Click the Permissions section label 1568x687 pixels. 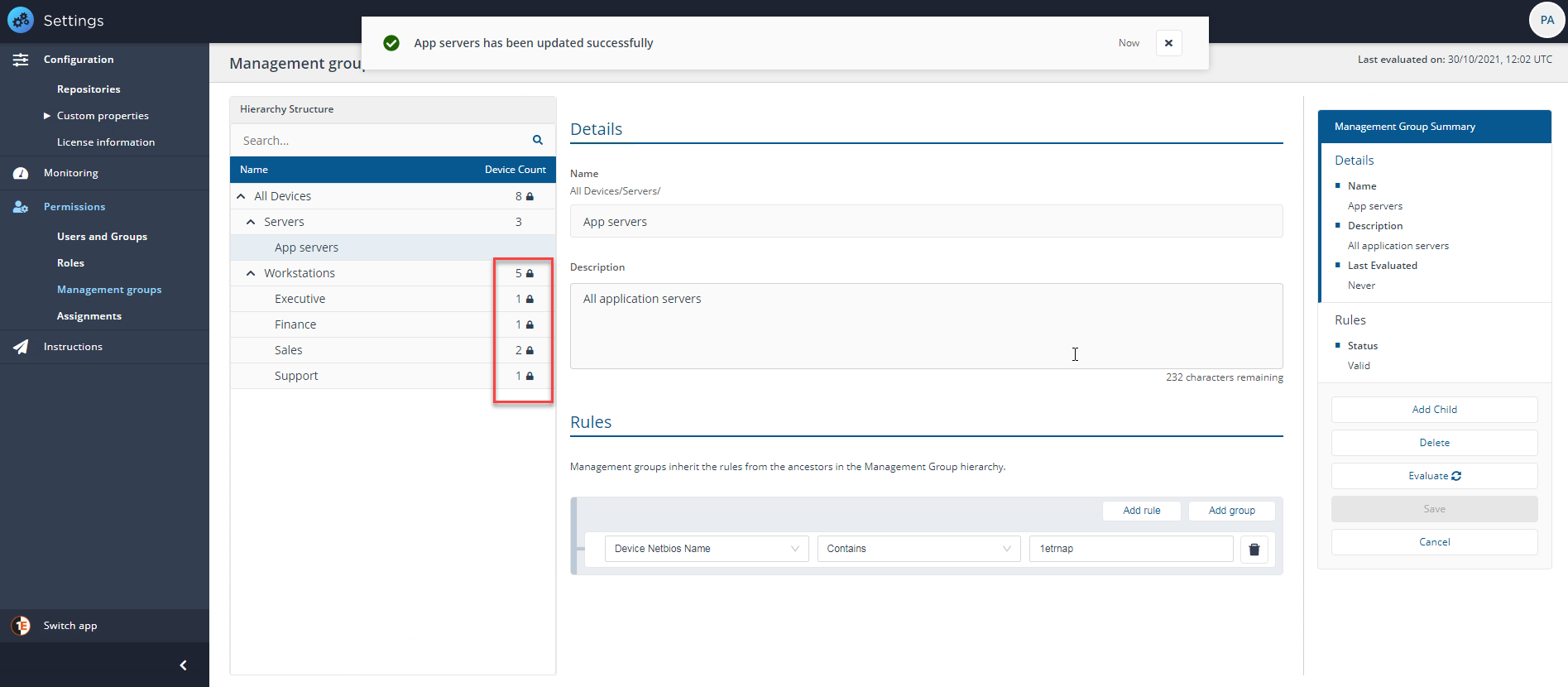[74, 207]
